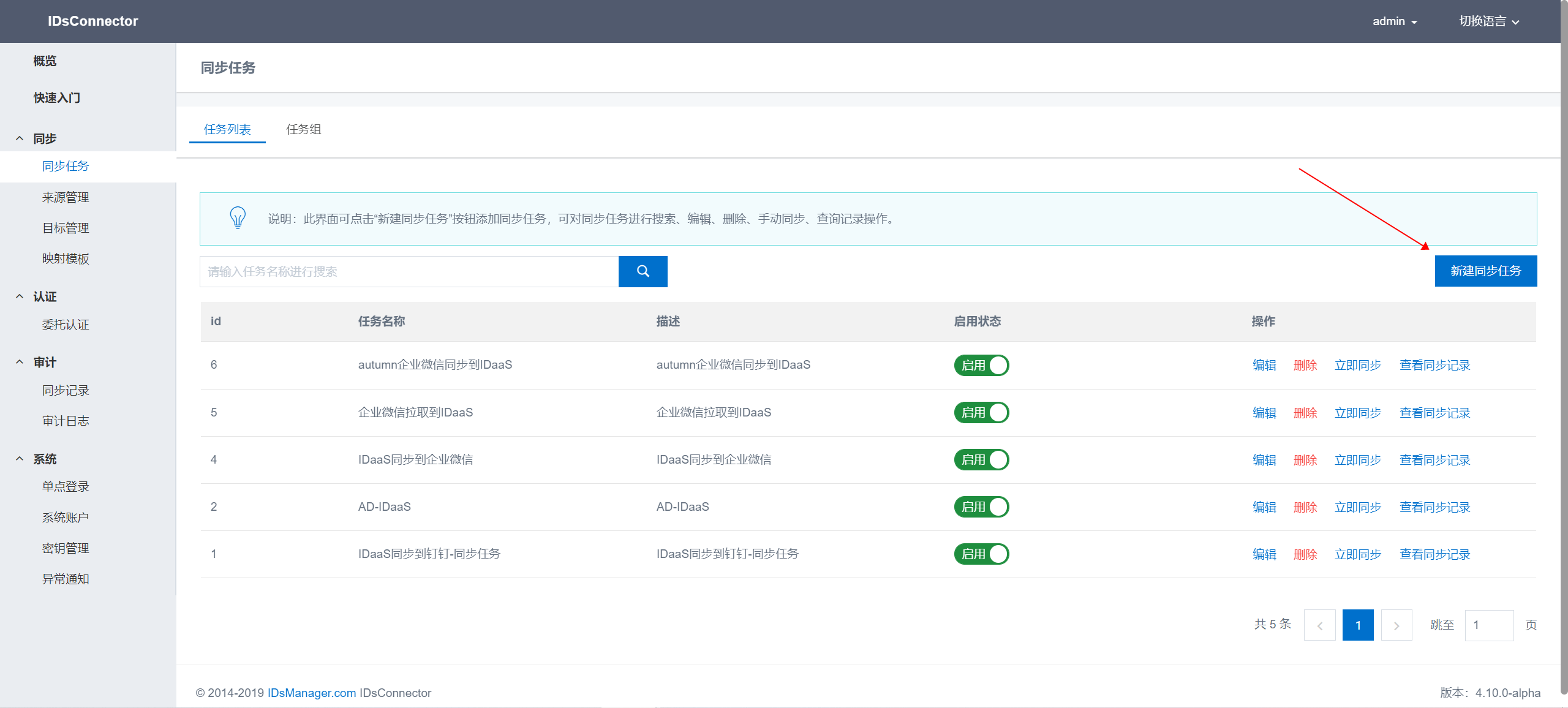Open 单点登录 in the sidebar
Image resolution: width=1568 pixels, height=708 pixels.
pos(66,486)
